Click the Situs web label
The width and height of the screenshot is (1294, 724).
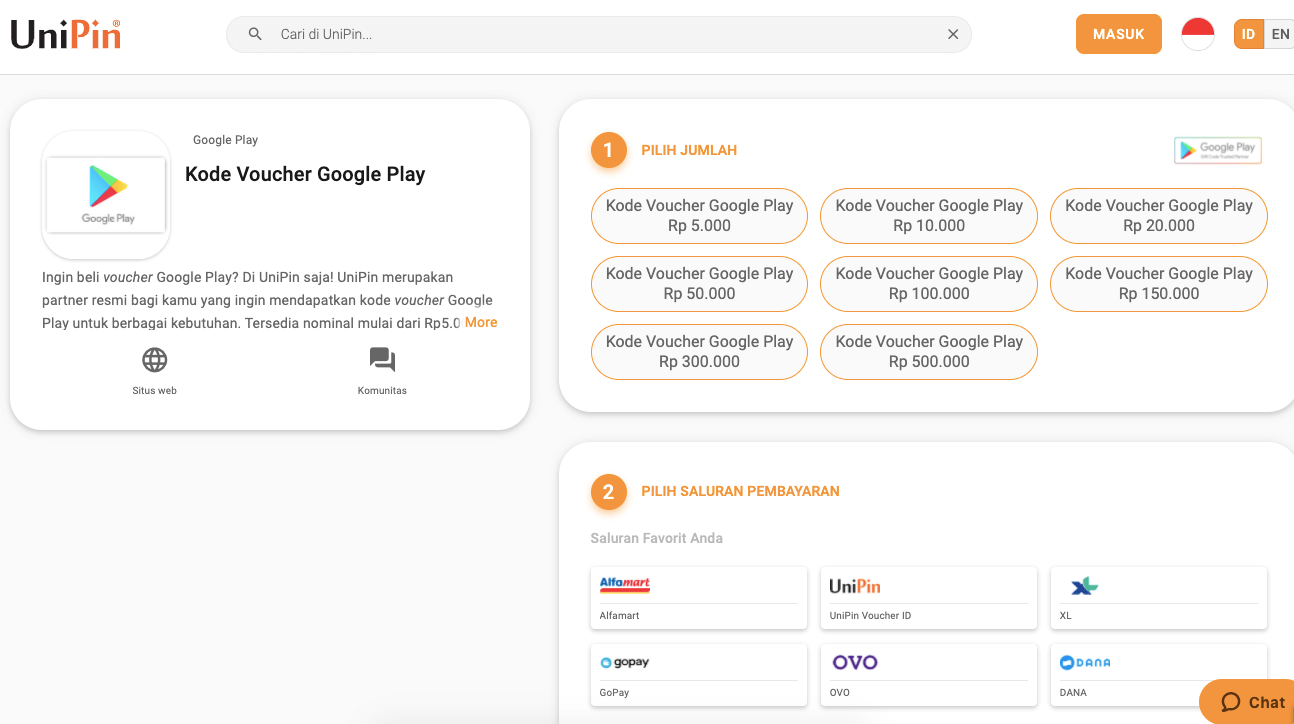click(x=154, y=390)
